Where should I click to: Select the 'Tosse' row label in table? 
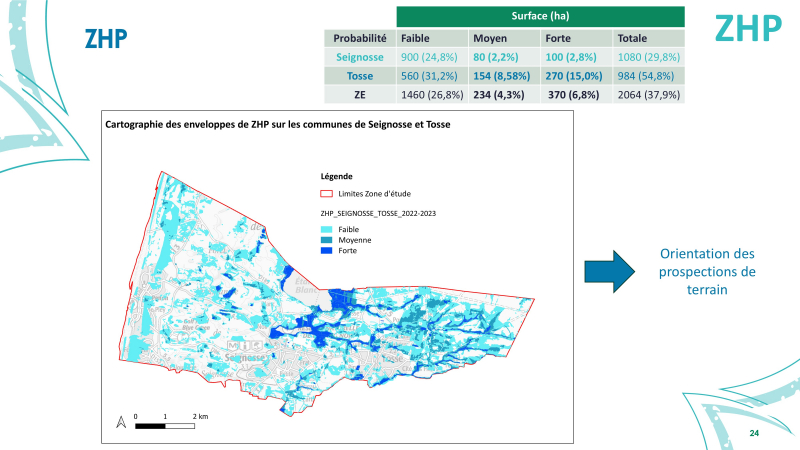(359, 75)
